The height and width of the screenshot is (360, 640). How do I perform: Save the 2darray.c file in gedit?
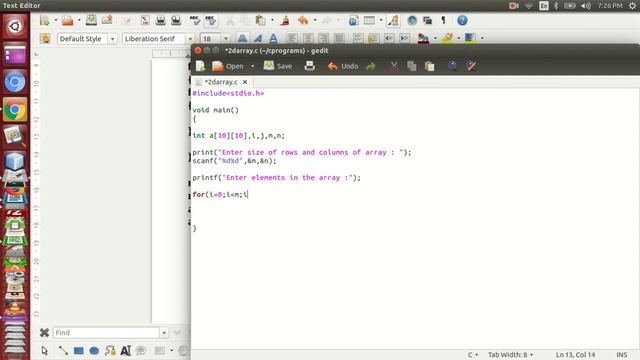(x=278, y=66)
